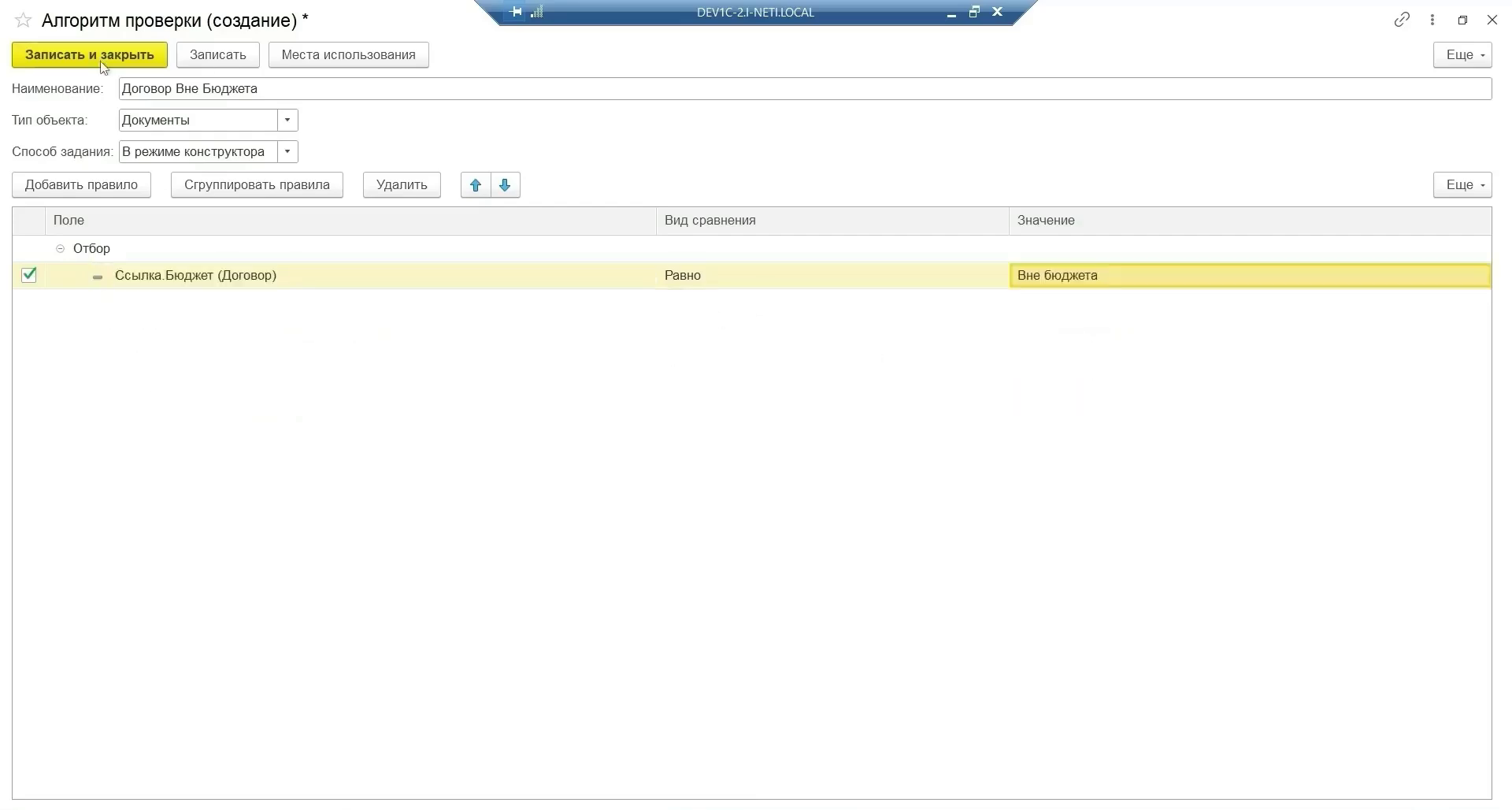Click Сгруппировать правила button
This screenshot has height=810, width=1512.
click(257, 185)
